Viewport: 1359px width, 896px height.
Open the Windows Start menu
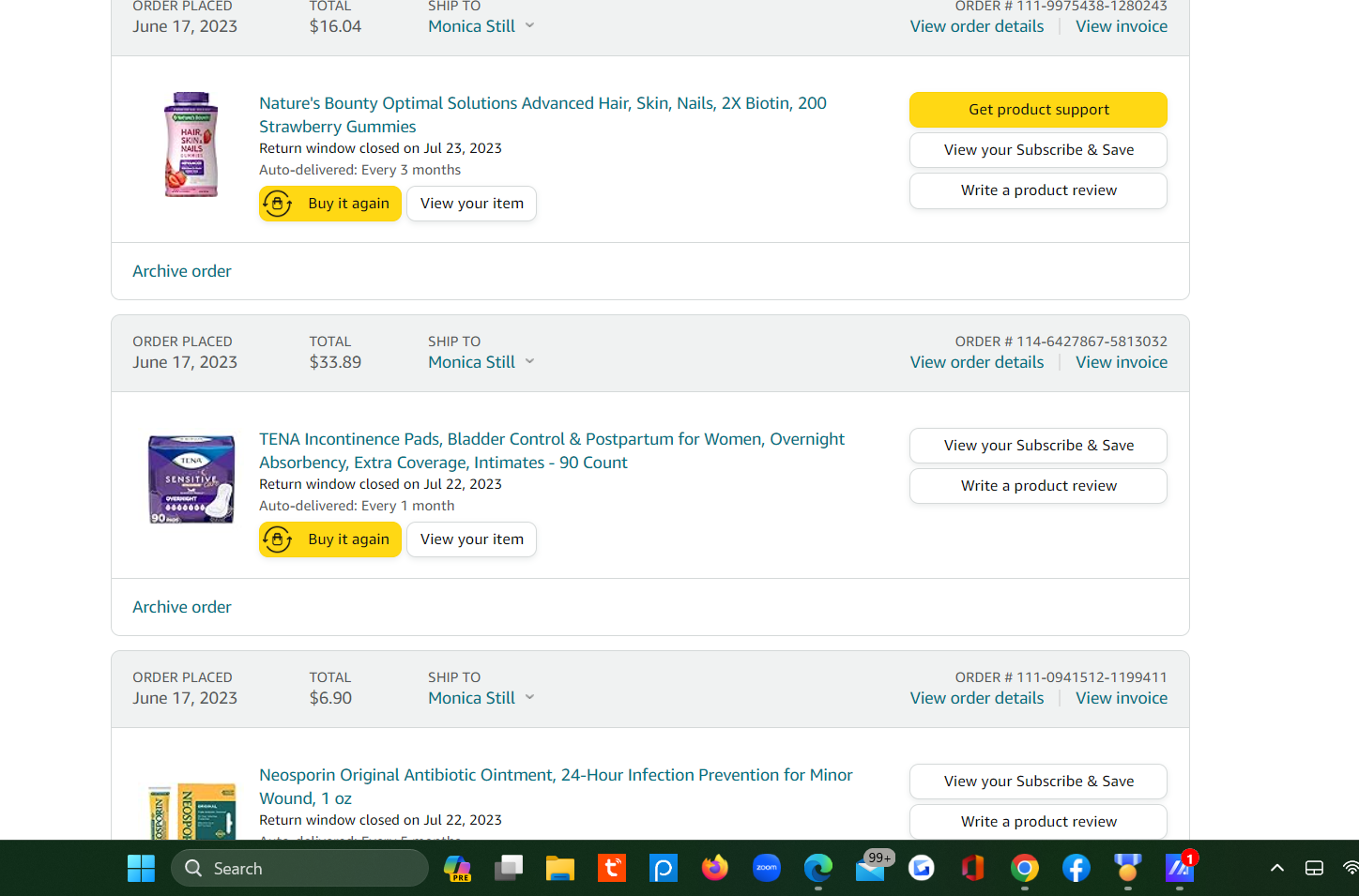tap(141, 869)
